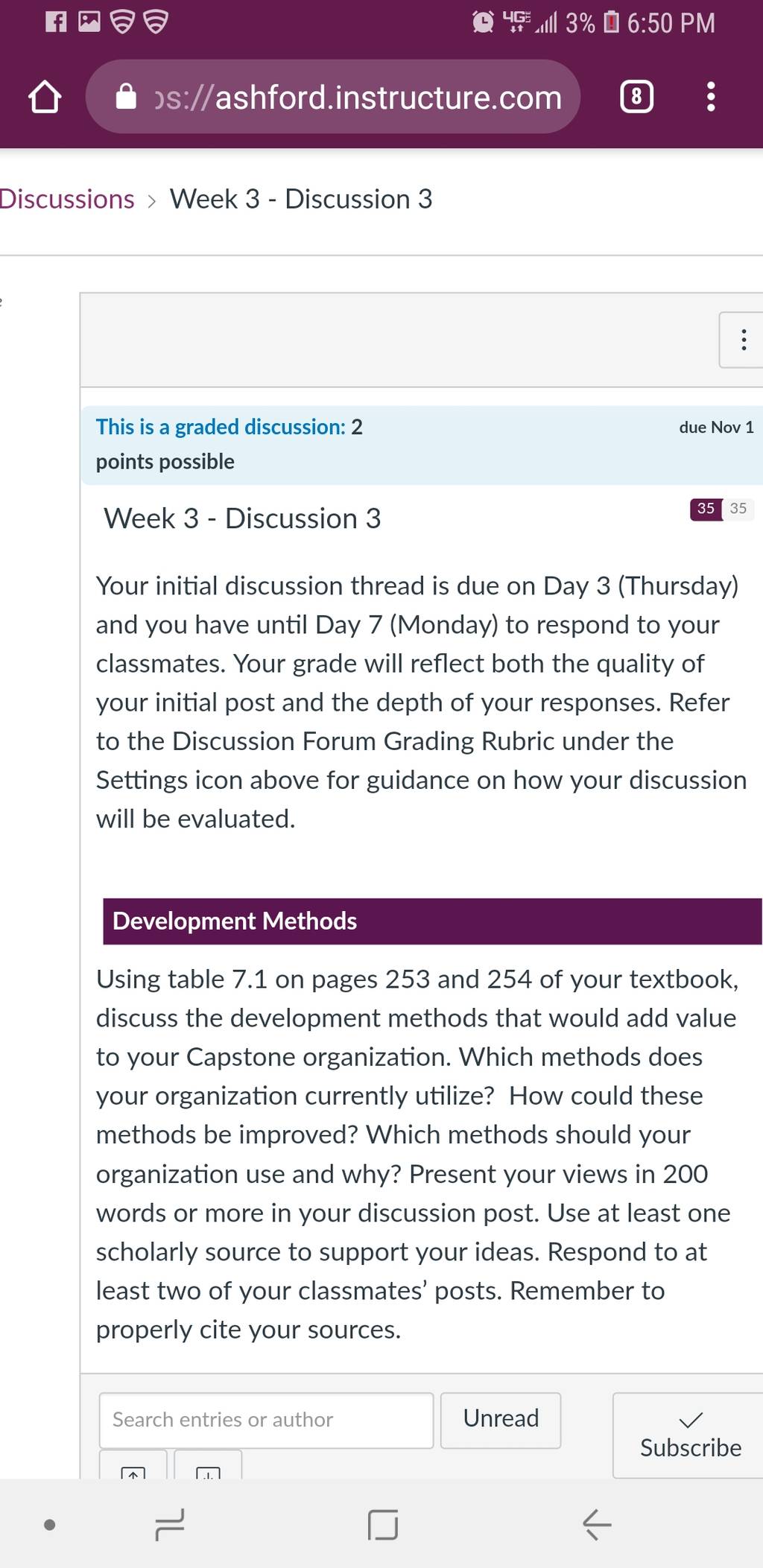Tap the ashford.instructure.com address bar
The image size is (763, 1568).
point(333,97)
